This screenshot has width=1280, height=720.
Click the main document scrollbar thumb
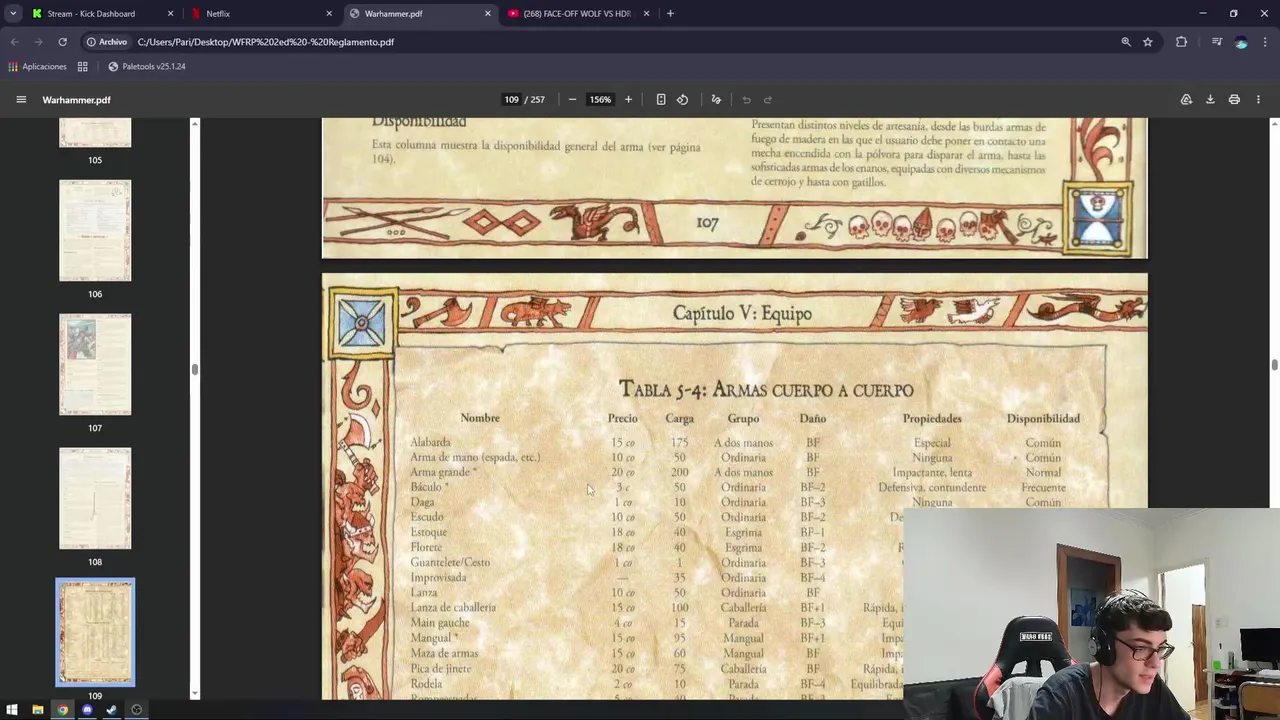pyautogui.click(x=1274, y=365)
